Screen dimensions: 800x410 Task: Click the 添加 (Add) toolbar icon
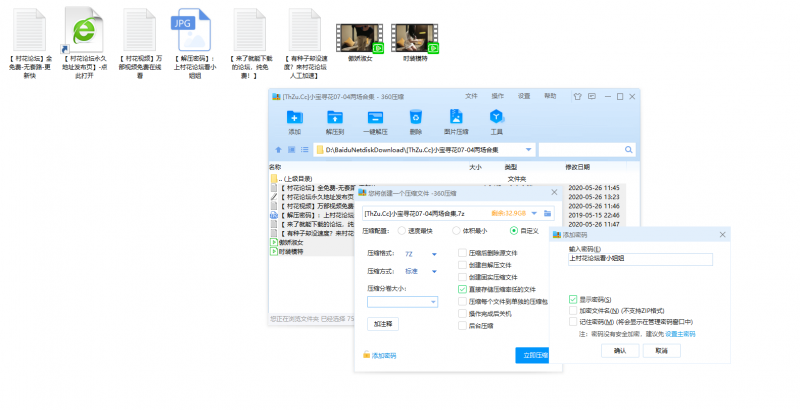294,119
